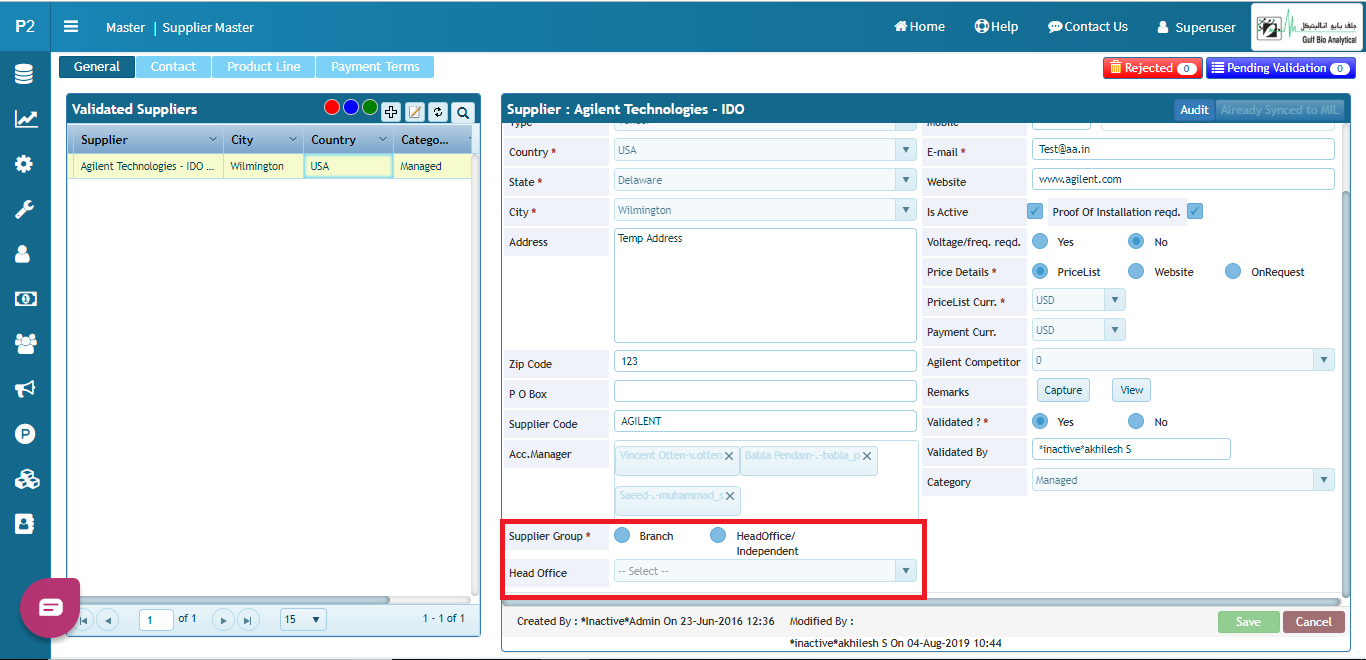Open the Category dropdown
Screen dimensions: 1366x660
coord(1324,480)
